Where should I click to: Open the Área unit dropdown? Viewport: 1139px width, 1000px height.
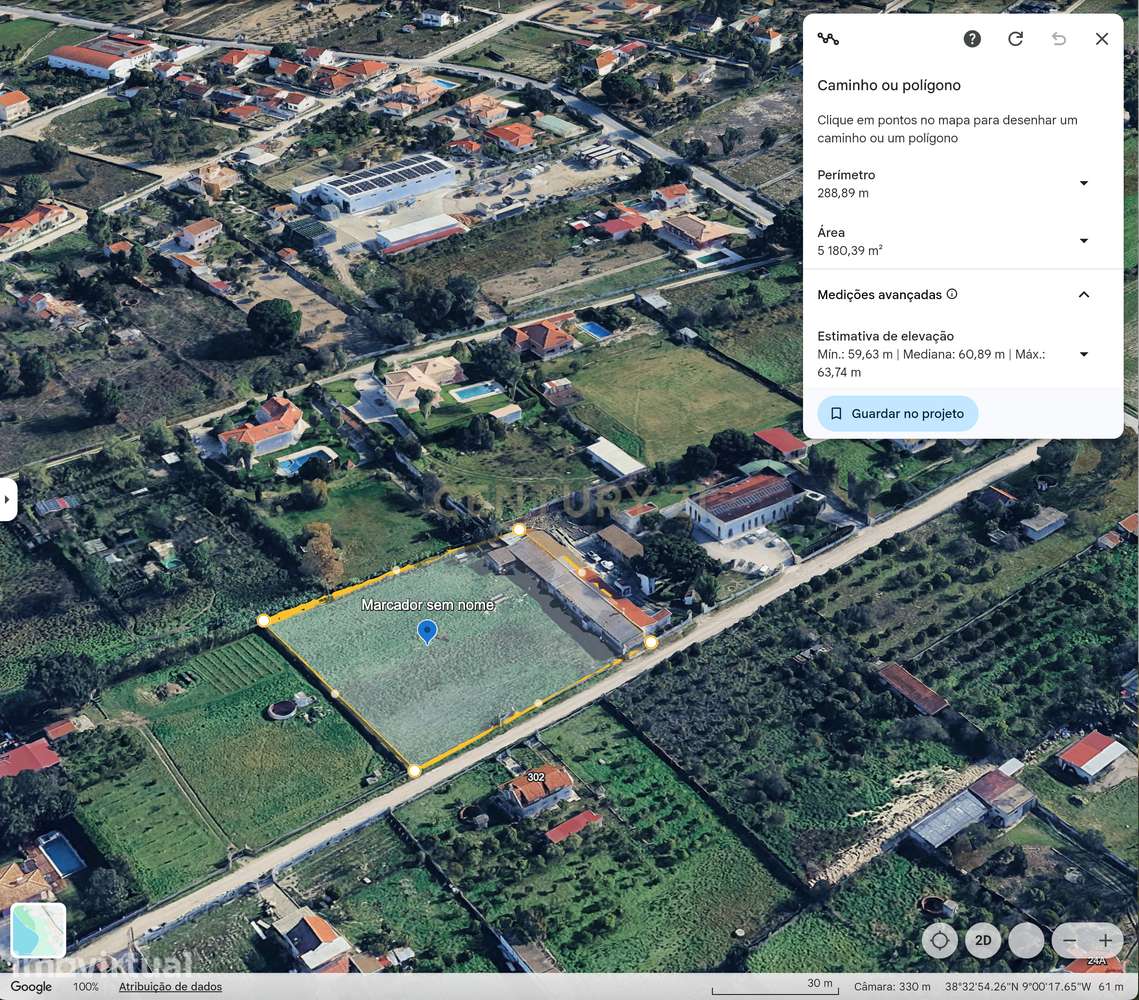tap(1084, 240)
